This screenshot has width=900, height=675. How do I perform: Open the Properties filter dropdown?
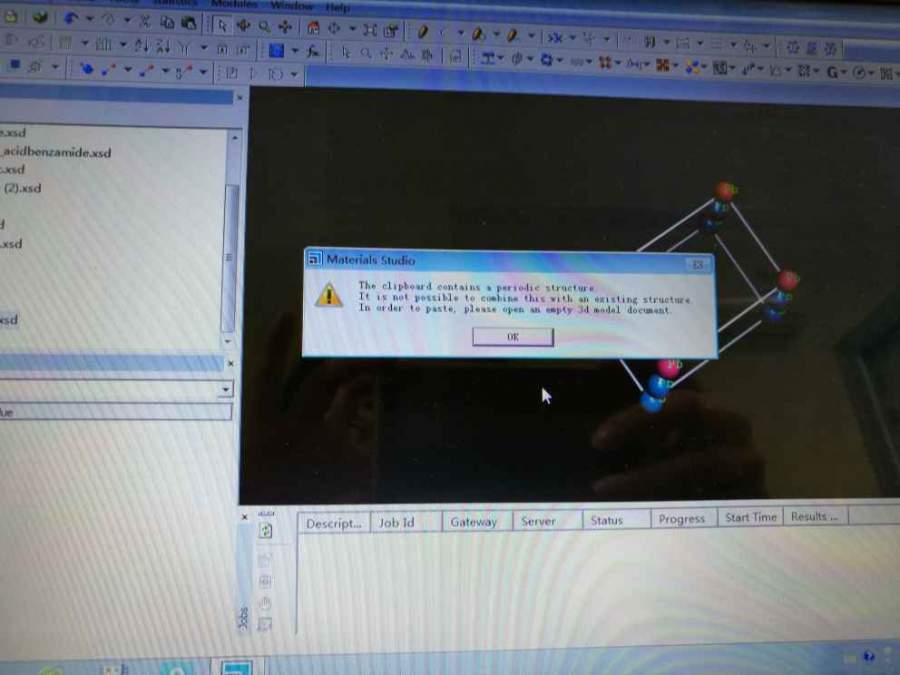tap(225, 389)
